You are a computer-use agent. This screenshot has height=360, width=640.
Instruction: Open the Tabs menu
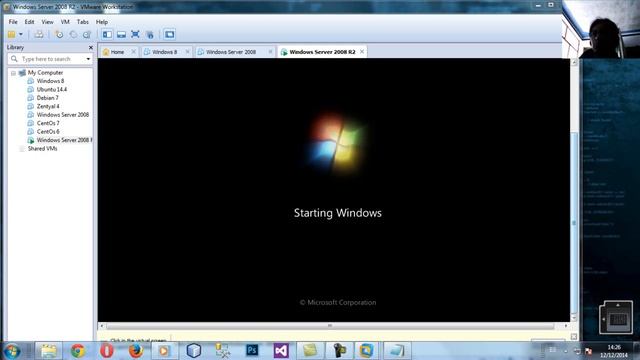coord(82,22)
